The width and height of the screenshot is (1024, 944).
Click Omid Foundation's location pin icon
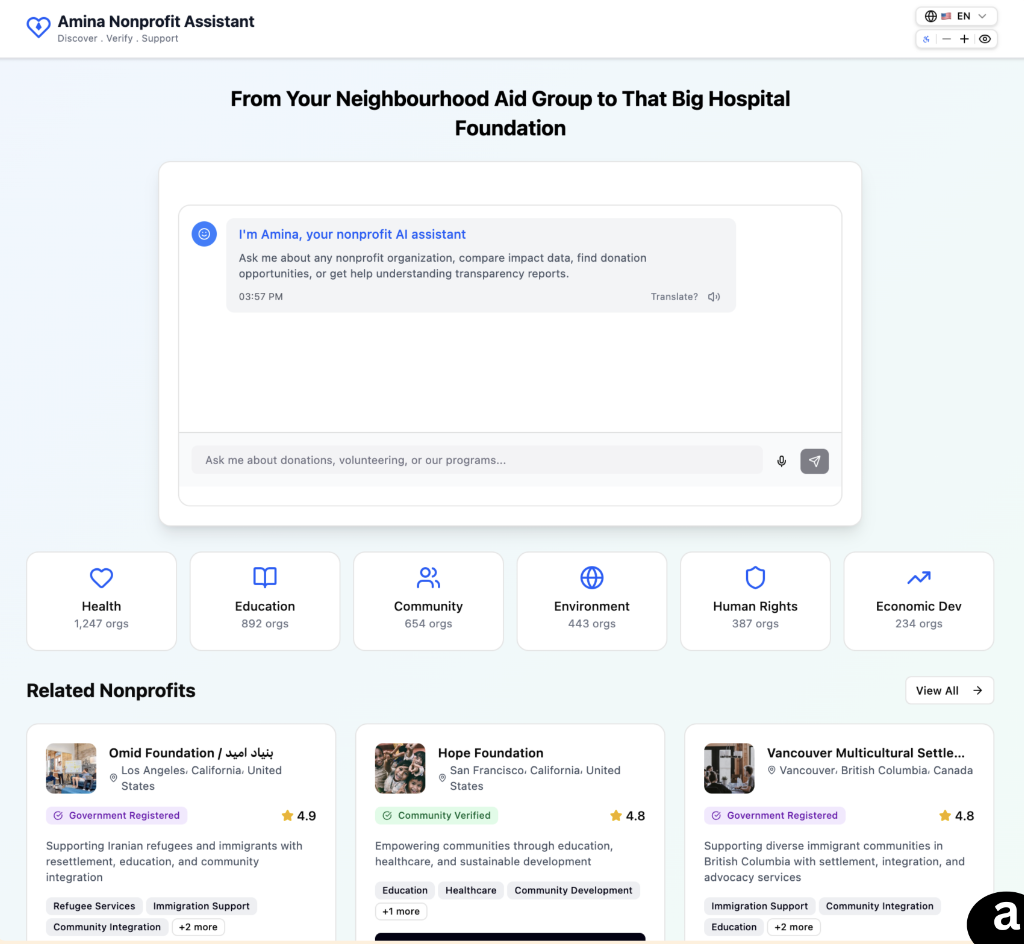pos(114,778)
